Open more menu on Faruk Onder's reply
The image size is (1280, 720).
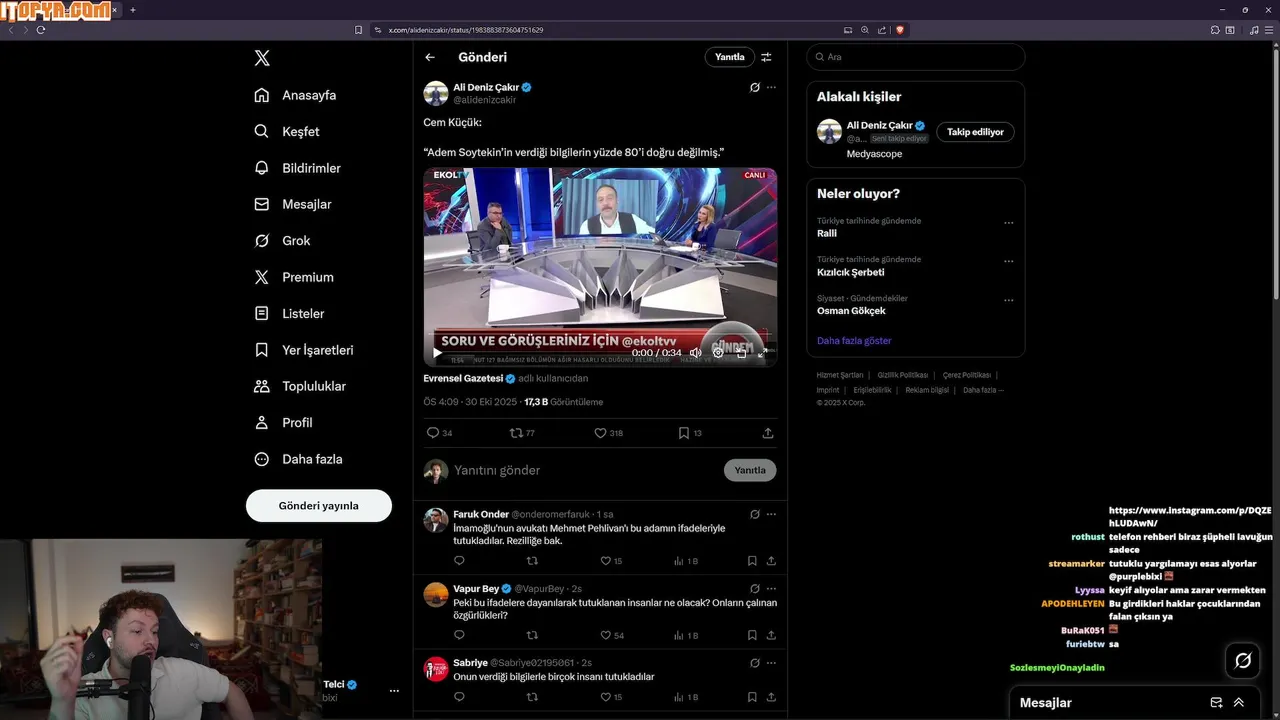[771, 514]
